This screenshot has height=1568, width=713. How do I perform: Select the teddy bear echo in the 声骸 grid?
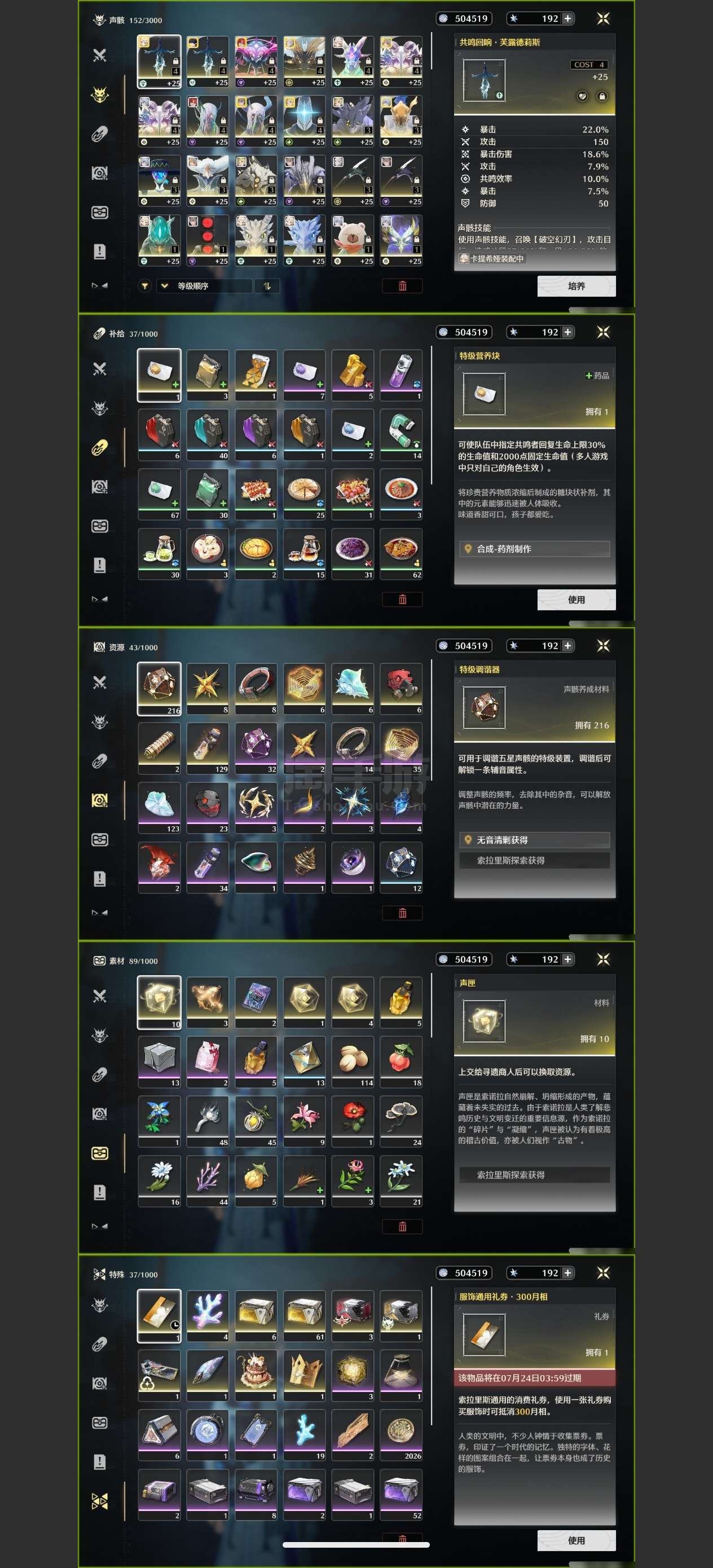click(353, 239)
